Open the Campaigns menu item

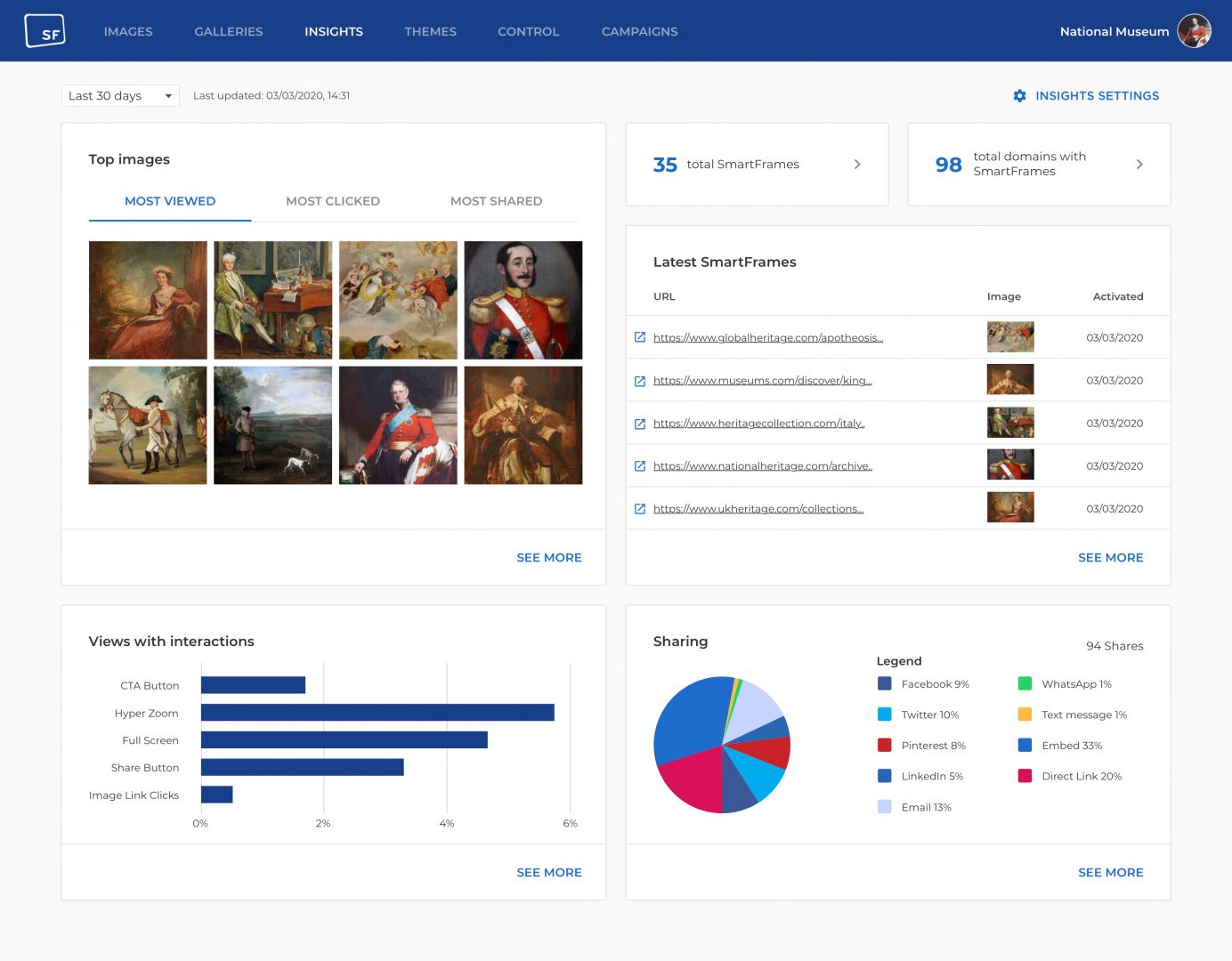coord(639,32)
